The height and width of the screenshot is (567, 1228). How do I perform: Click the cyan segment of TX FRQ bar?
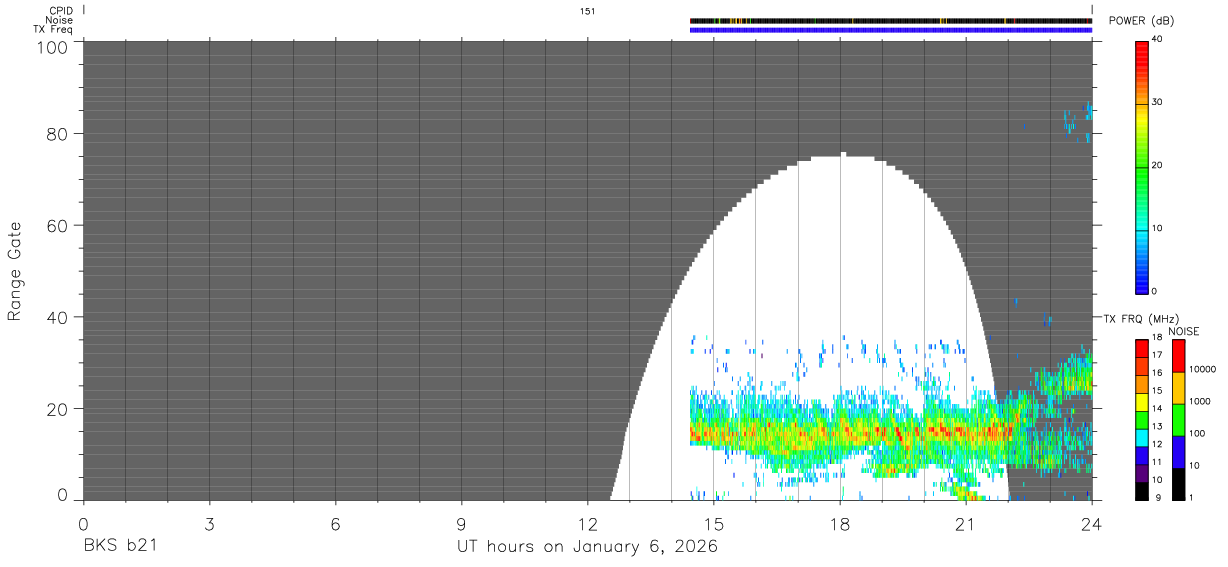(1141, 440)
